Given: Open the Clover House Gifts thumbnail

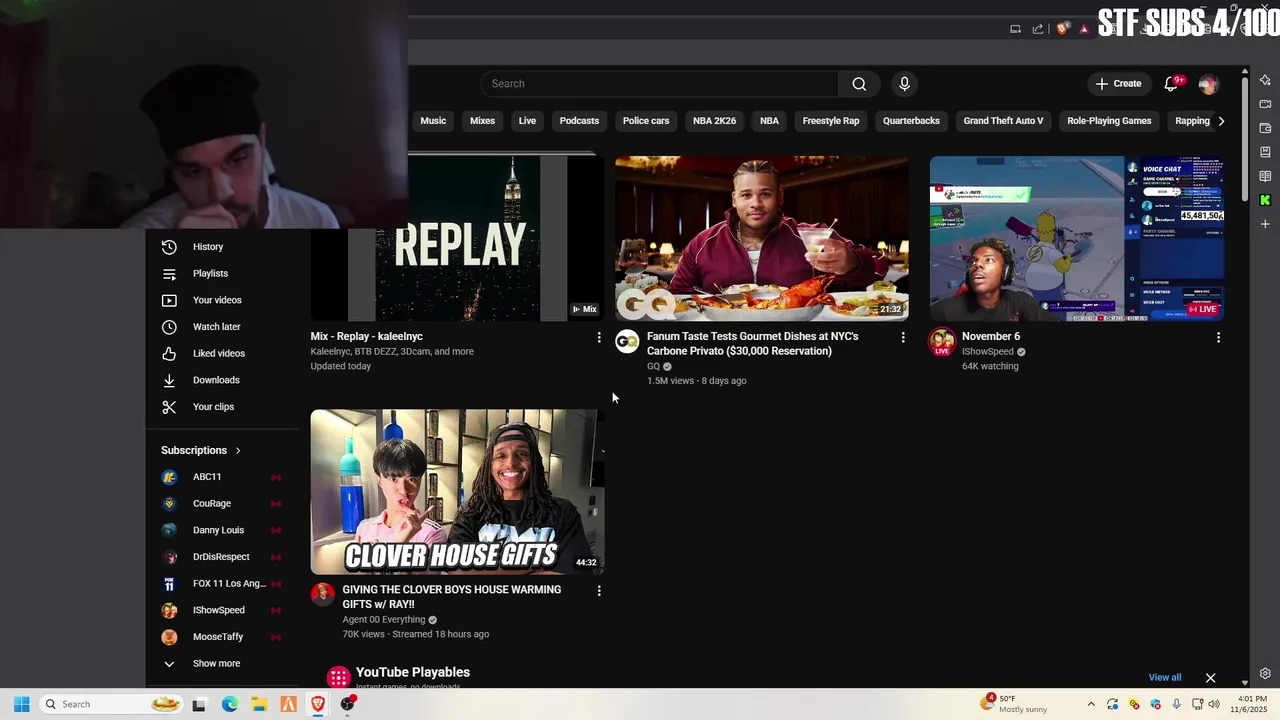Looking at the screenshot, I should pos(457,492).
